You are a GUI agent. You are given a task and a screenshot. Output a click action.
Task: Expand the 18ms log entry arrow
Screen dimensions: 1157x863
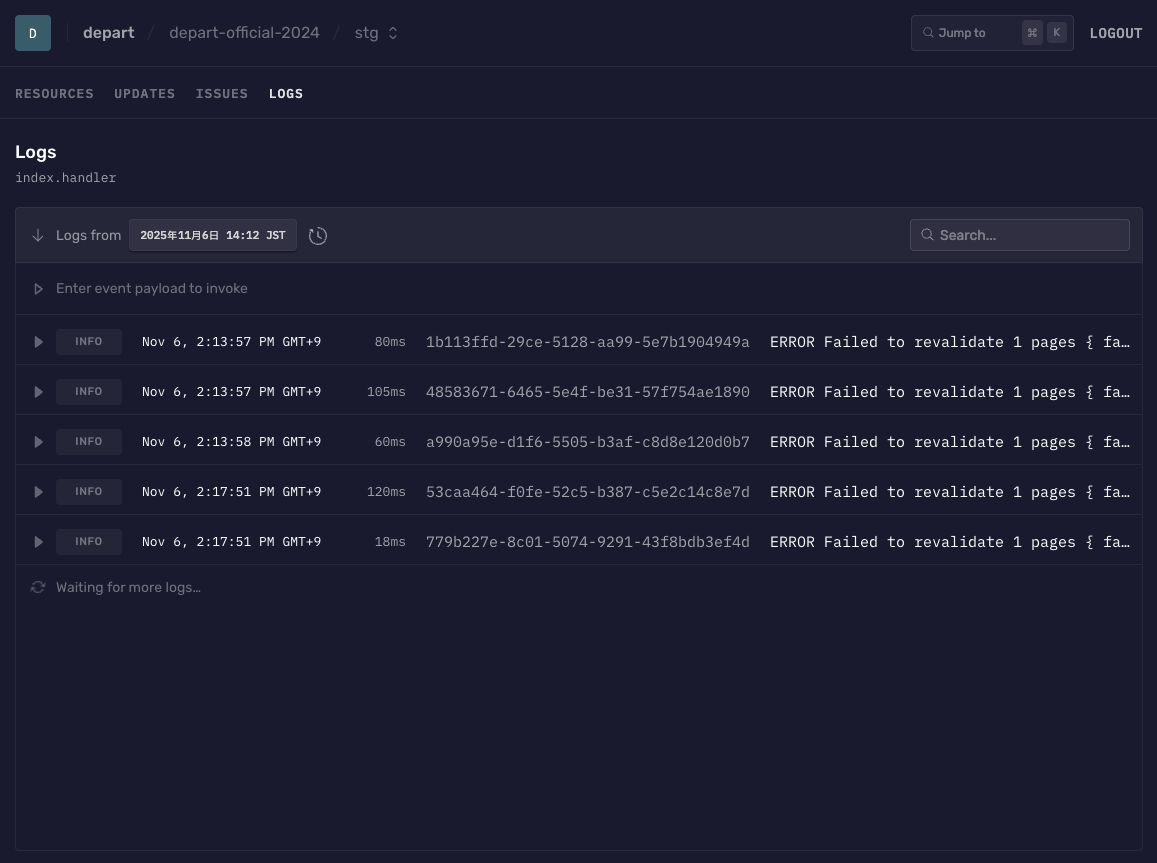38,542
